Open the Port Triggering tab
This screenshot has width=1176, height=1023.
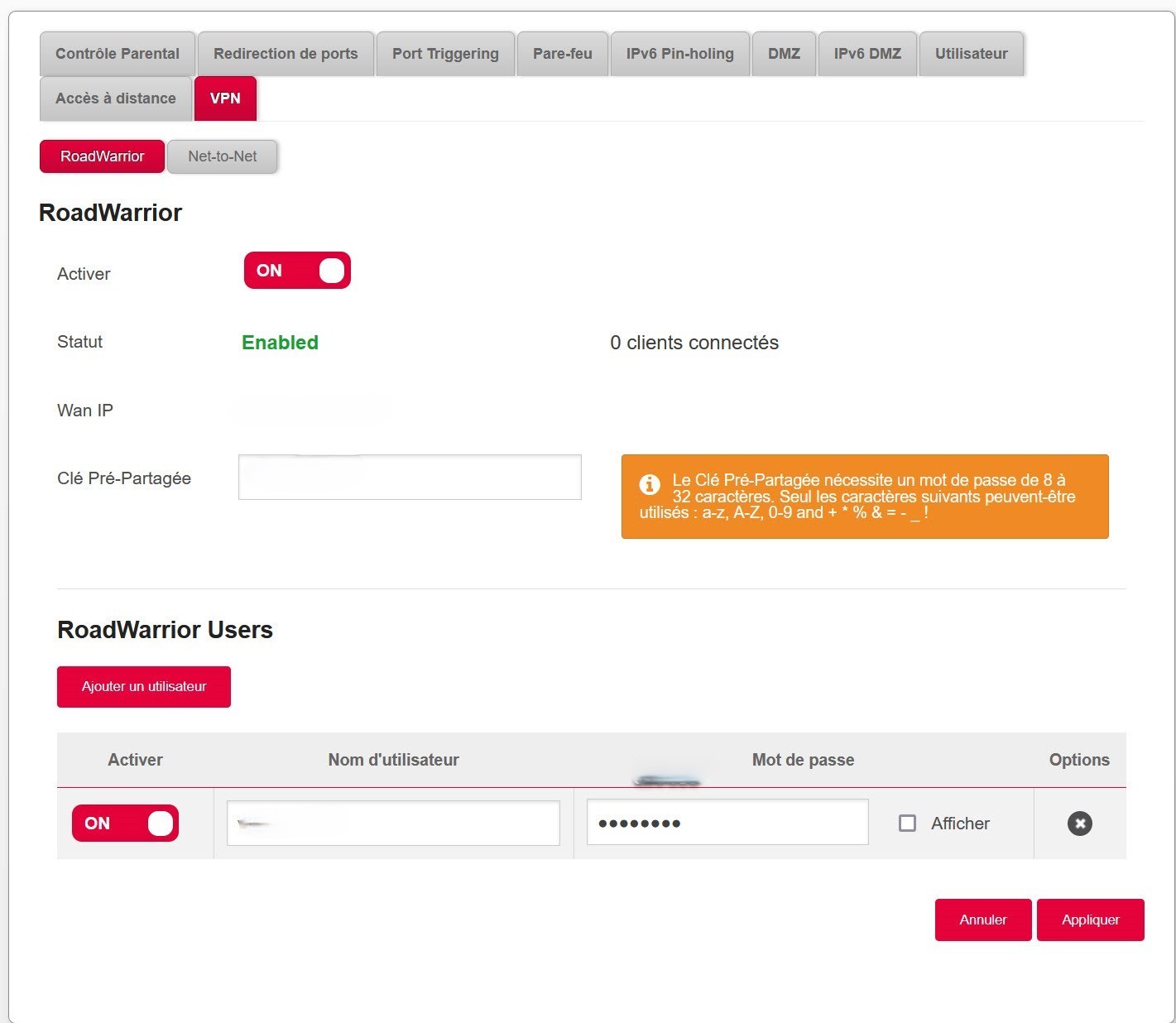click(445, 54)
